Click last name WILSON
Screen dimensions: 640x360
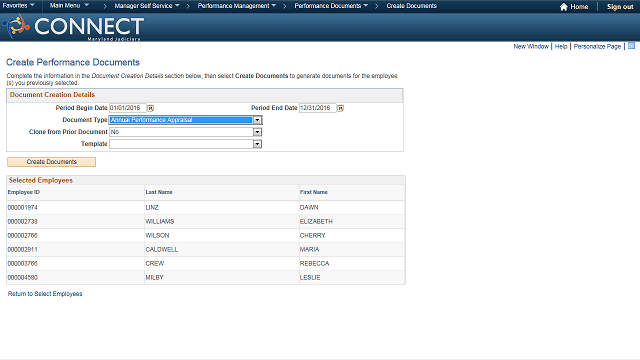(x=157, y=236)
